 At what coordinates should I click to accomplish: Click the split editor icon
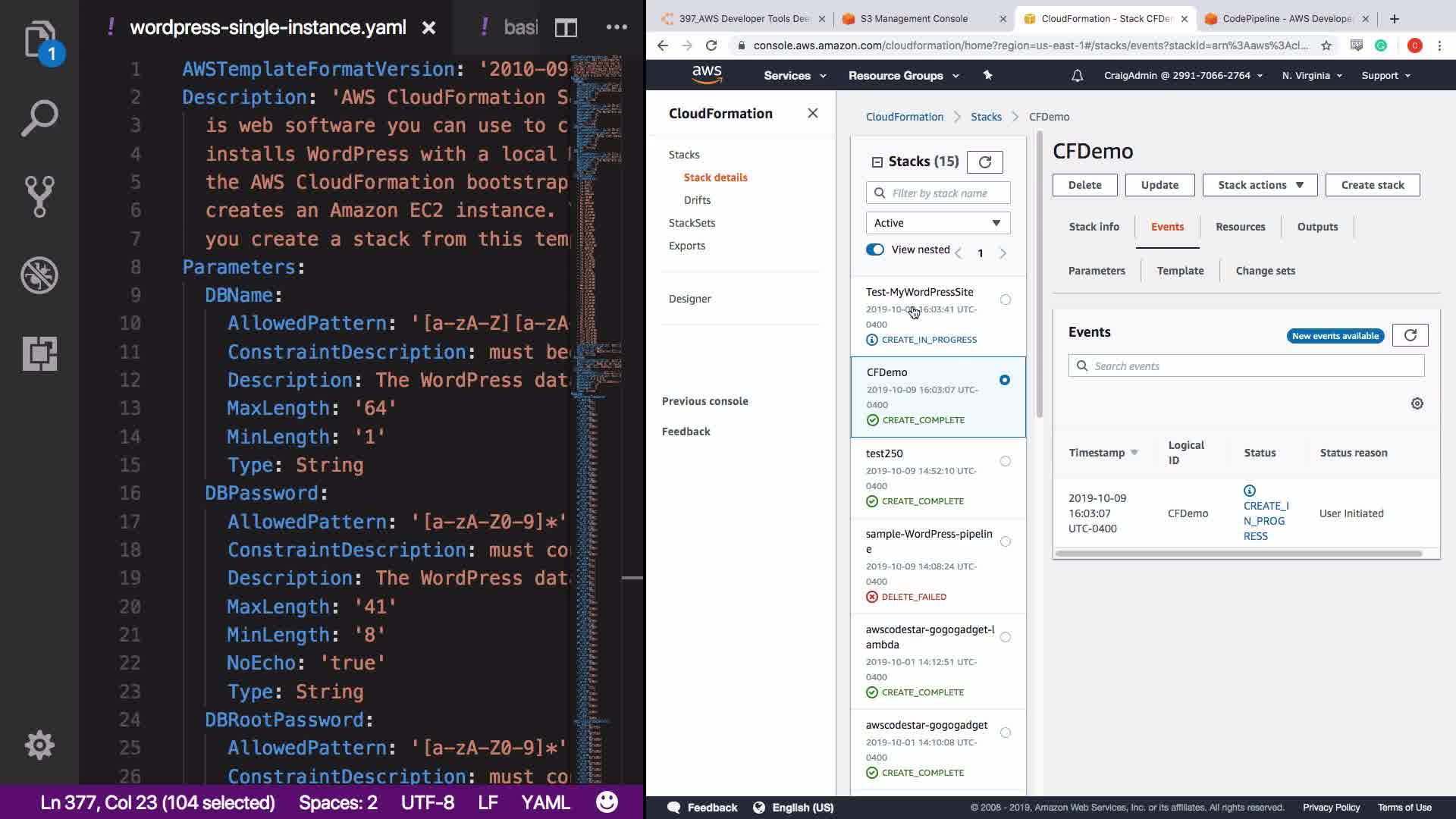click(x=566, y=28)
